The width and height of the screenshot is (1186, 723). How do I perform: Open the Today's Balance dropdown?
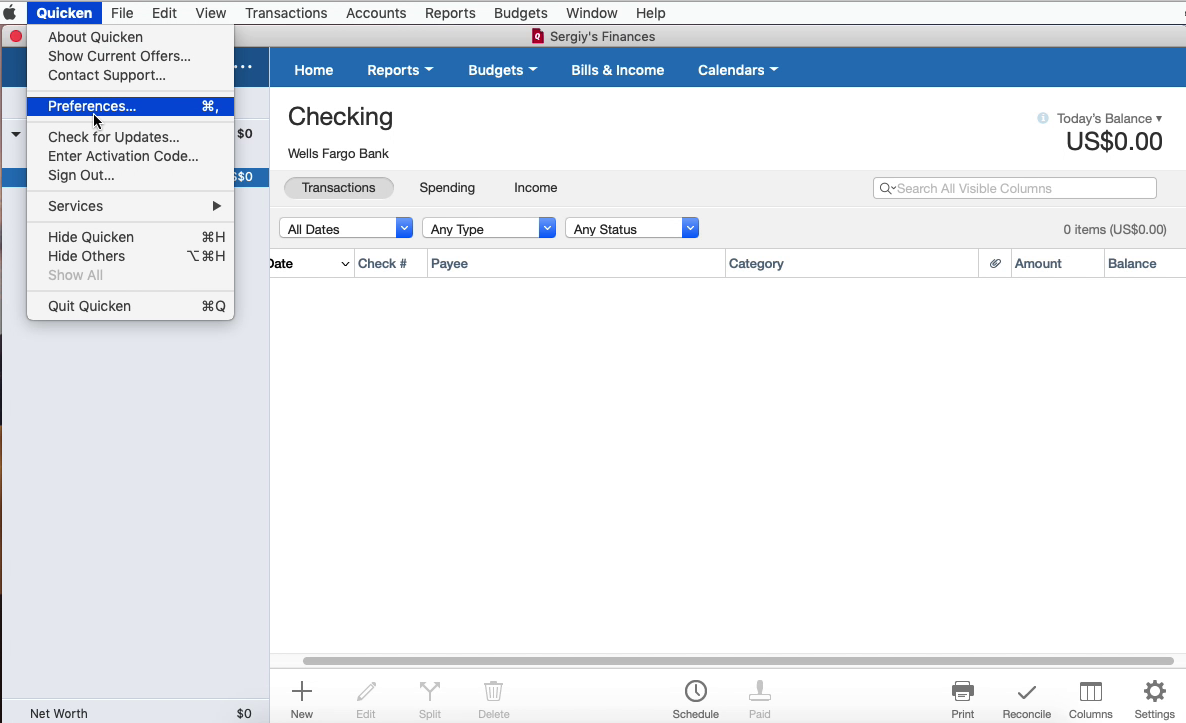(x=1109, y=119)
